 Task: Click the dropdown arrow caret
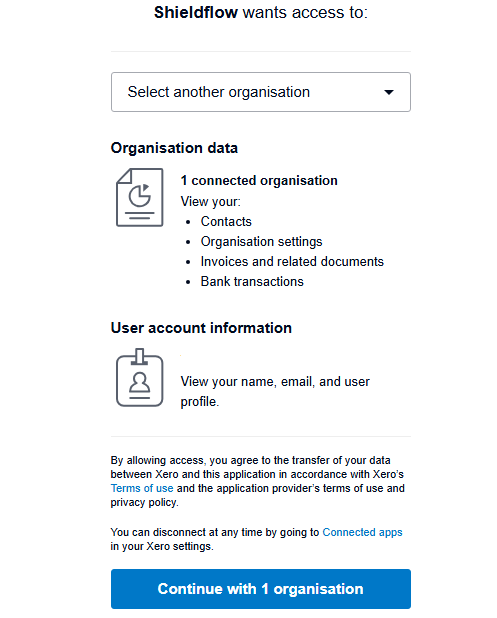pos(389,92)
